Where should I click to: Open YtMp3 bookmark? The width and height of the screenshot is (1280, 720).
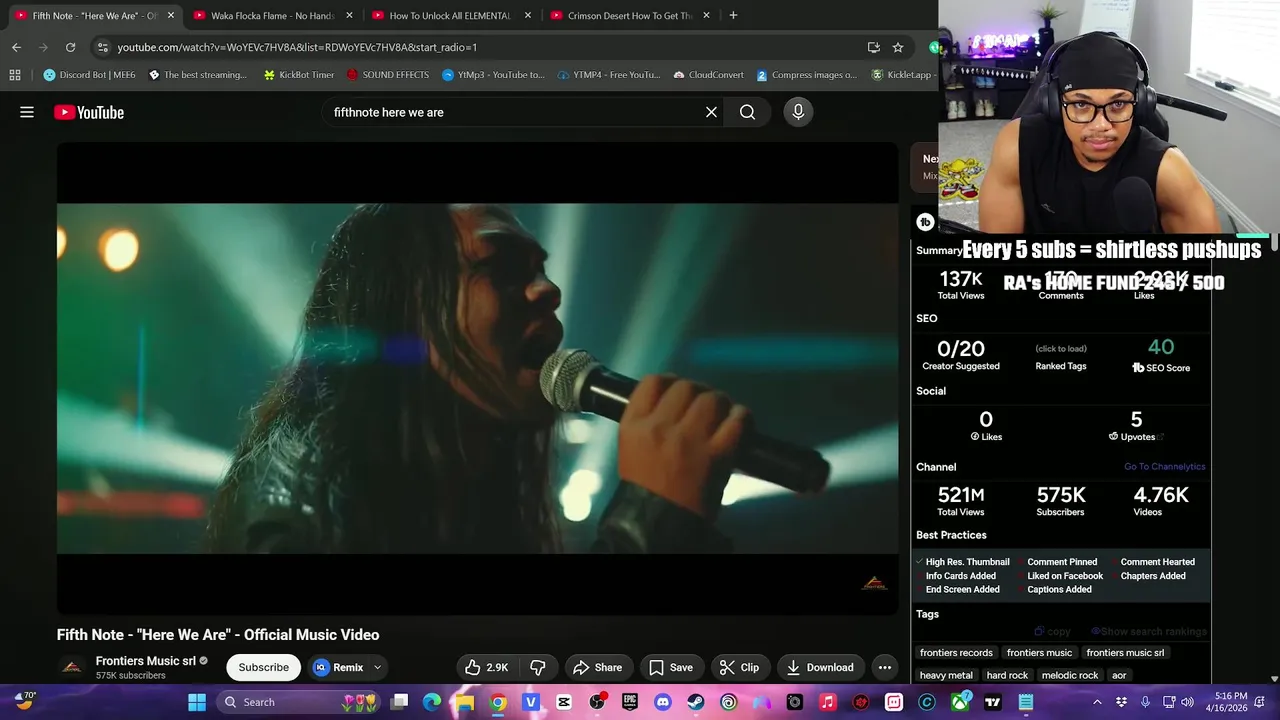point(493,75)
